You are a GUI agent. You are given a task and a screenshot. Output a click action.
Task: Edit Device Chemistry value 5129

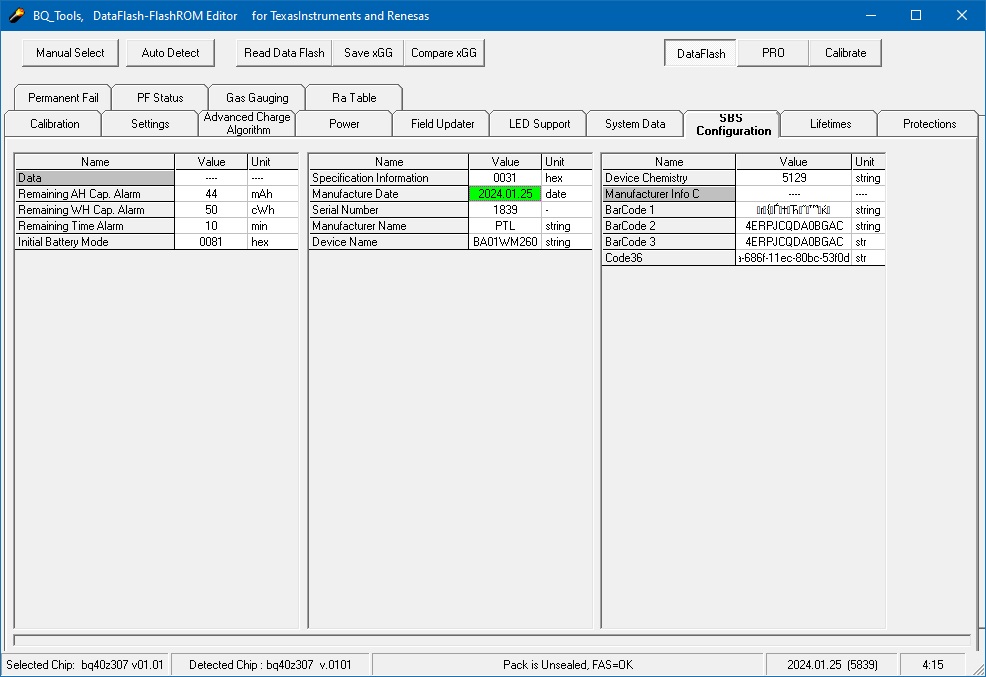[x=794, y=178]
